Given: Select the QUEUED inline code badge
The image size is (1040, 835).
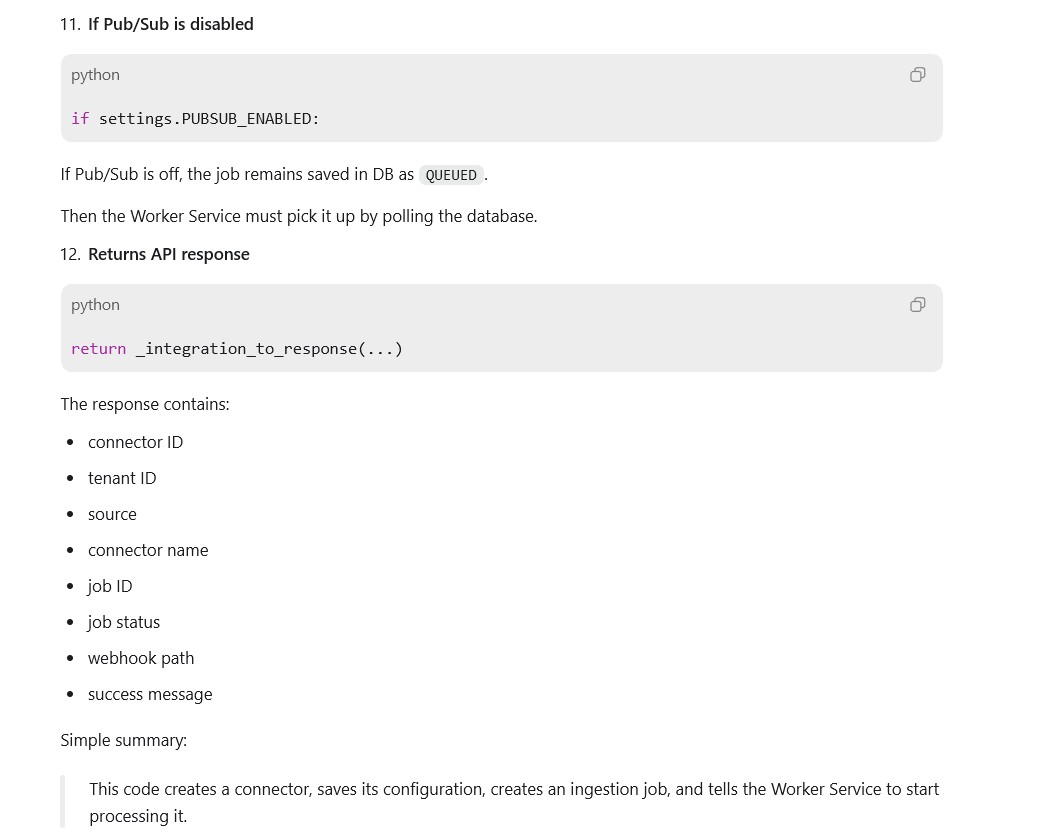Looking at the screenshot, I should (x=451, y=175).
